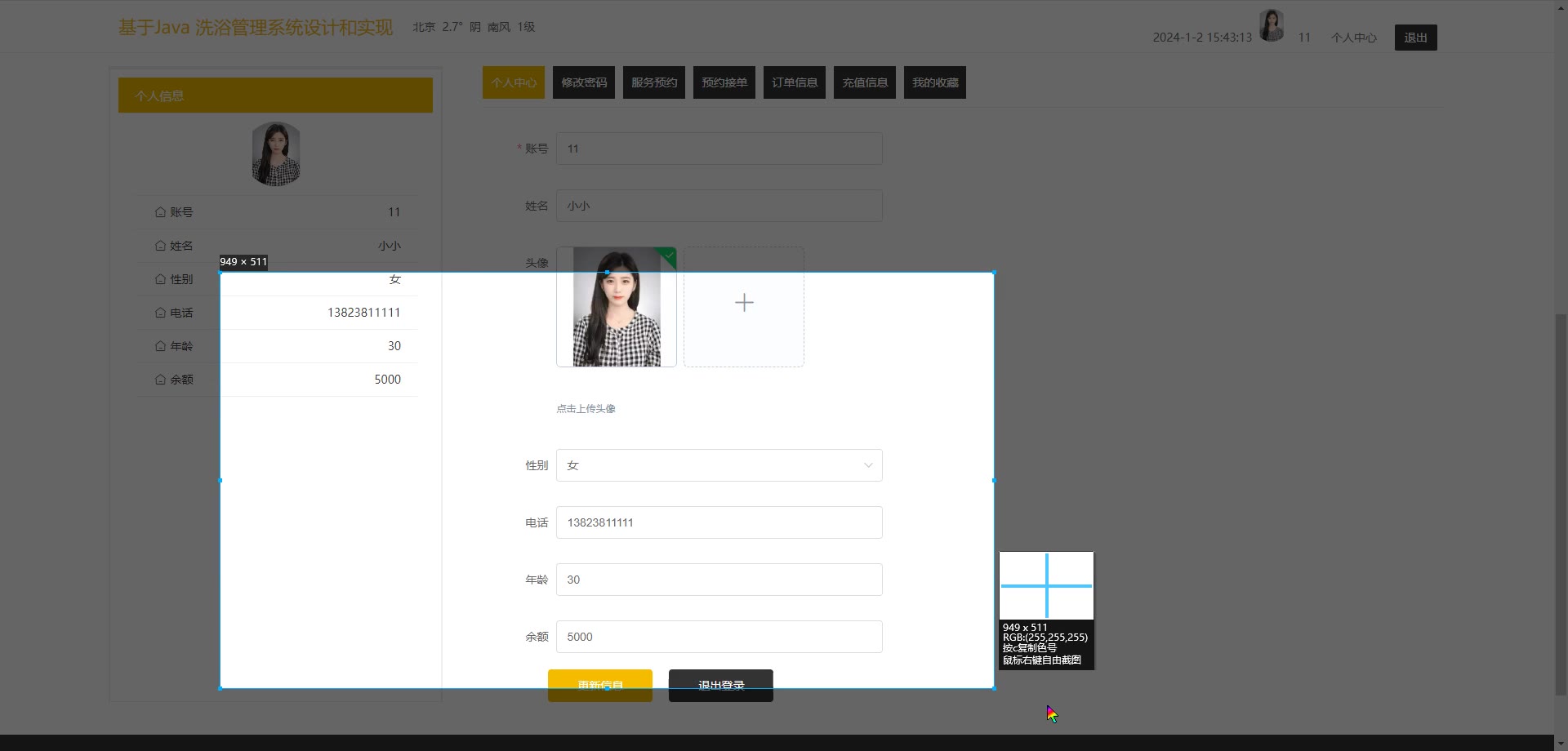Click the home icon beside 电话

[x=160, y=313]
